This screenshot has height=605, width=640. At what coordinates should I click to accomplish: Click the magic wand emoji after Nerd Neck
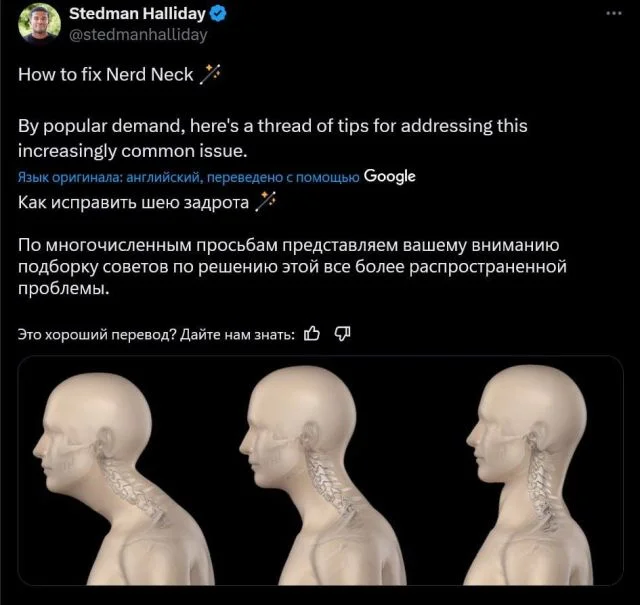210,74
